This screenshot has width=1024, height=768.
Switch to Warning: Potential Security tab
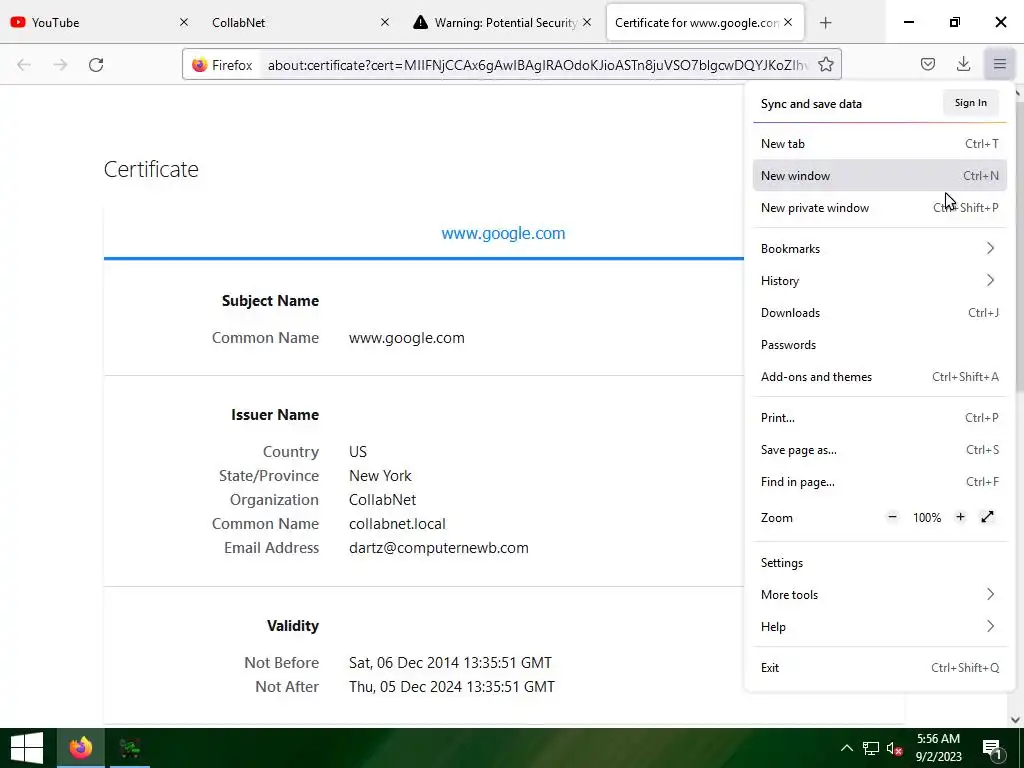tap(502, 22)
